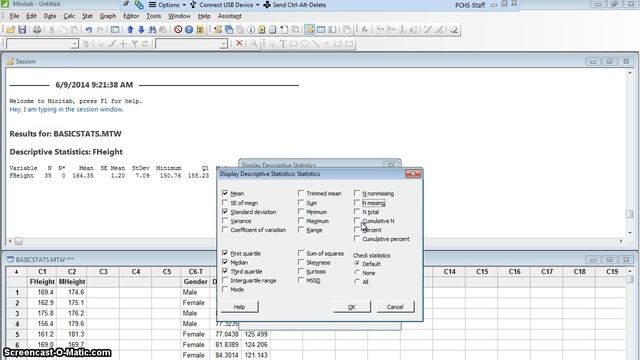Select the C6-T column header

196,271
